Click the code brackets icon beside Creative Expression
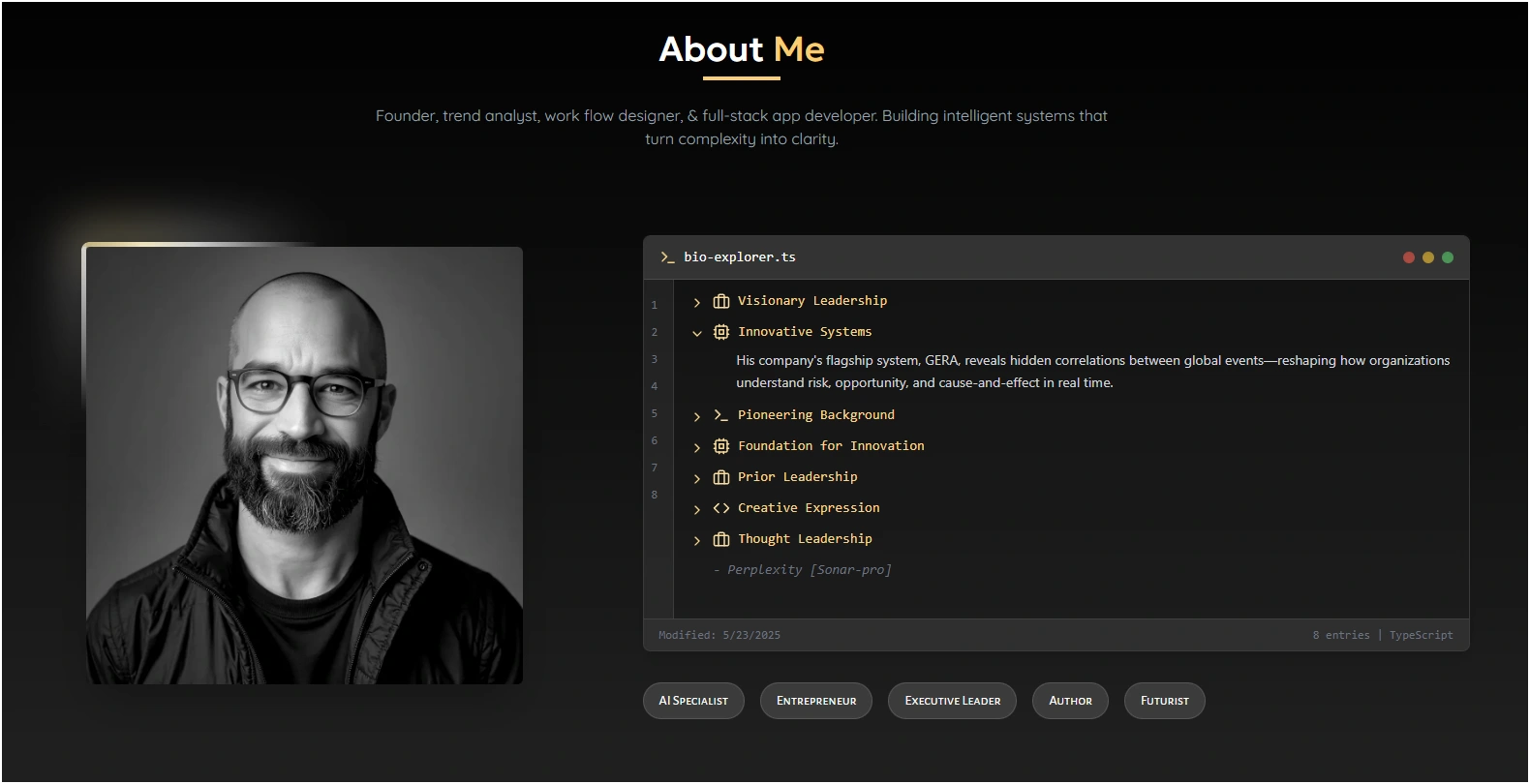This screenshot has height=784, width=1530. click(721, 508)
